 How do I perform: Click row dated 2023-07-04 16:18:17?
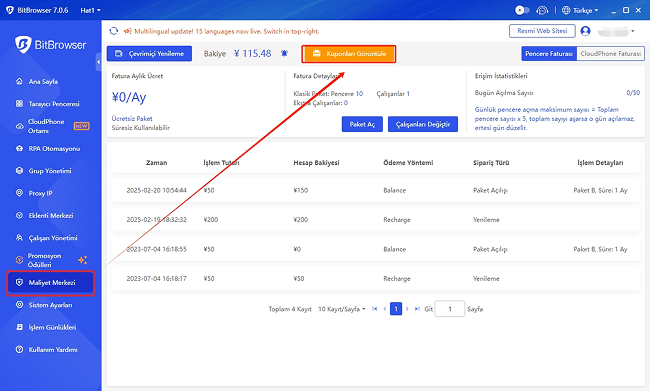click(x=375, y=279)
